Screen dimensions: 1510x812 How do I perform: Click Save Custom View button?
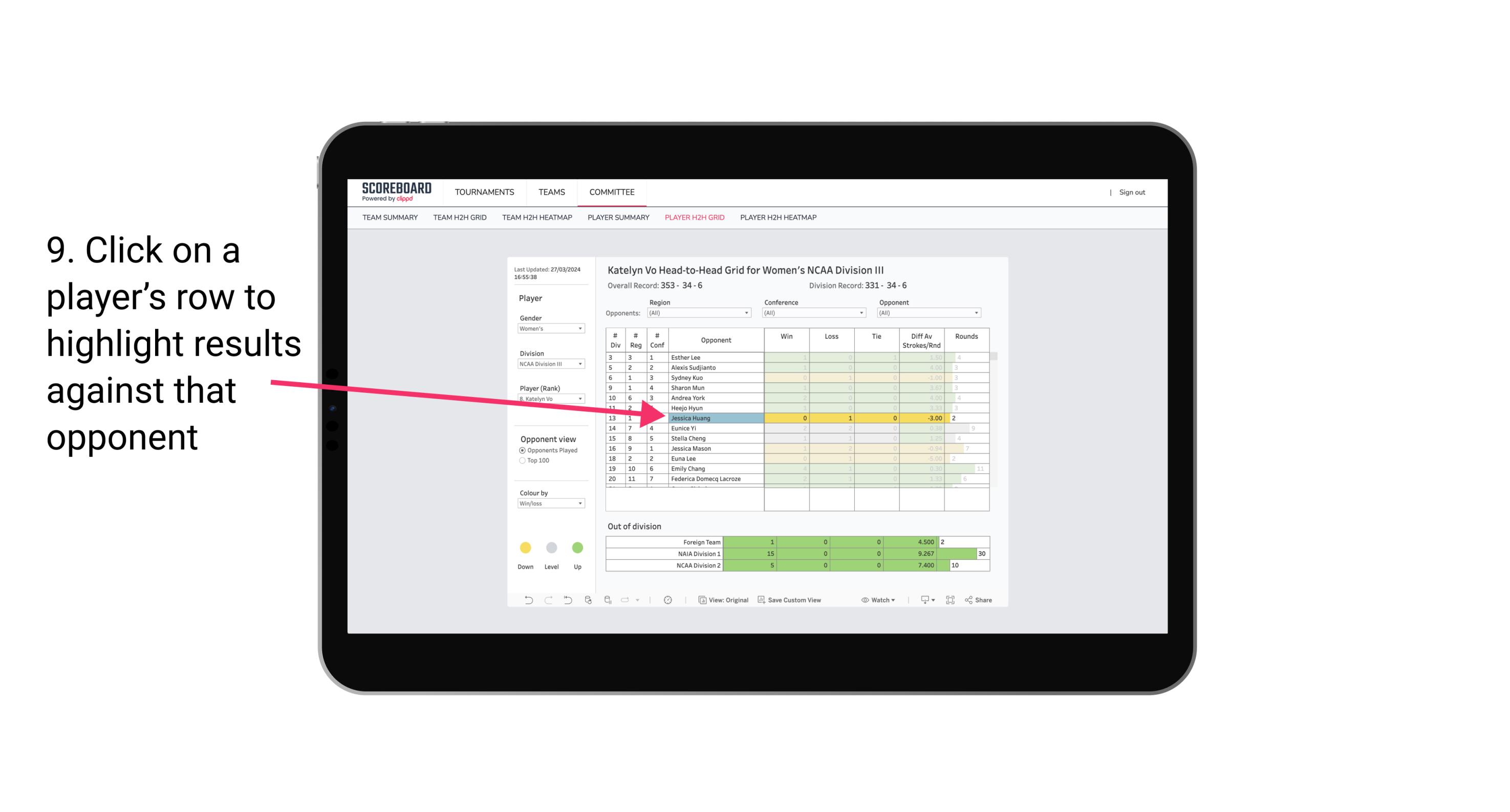[807, 601]
